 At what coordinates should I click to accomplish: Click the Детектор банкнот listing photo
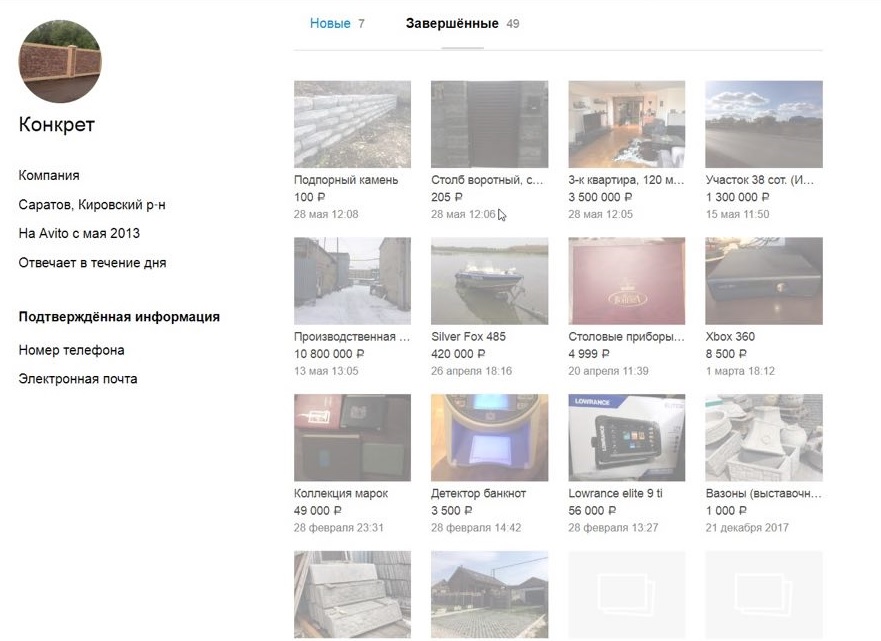(489, 438)
